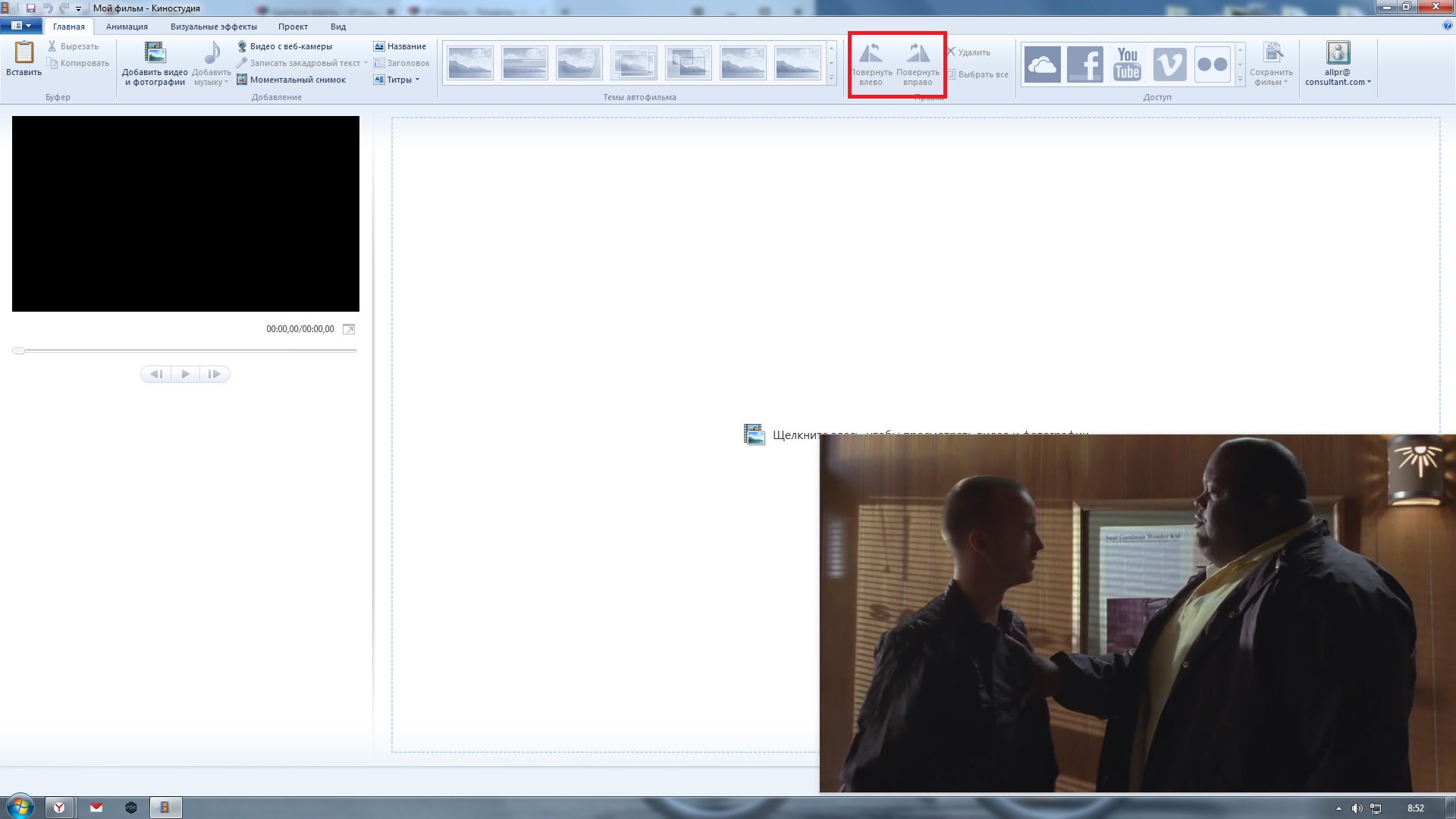The image size is (1456, 819).
Task: Open the mail app from the taskbar
Action: [x=96, y=808]
